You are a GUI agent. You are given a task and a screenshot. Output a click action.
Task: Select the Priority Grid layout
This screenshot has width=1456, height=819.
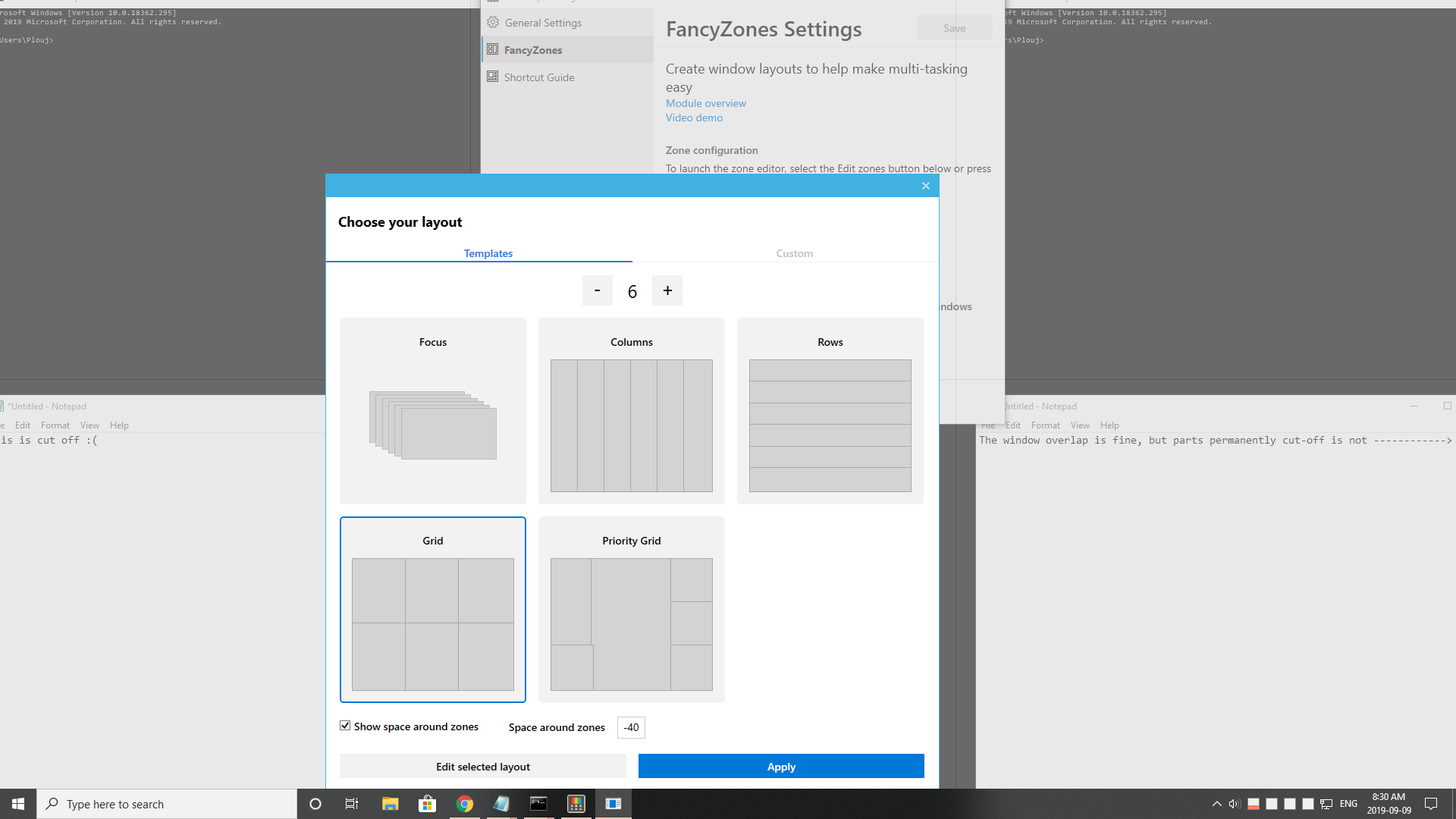click(x=631, y=609)
